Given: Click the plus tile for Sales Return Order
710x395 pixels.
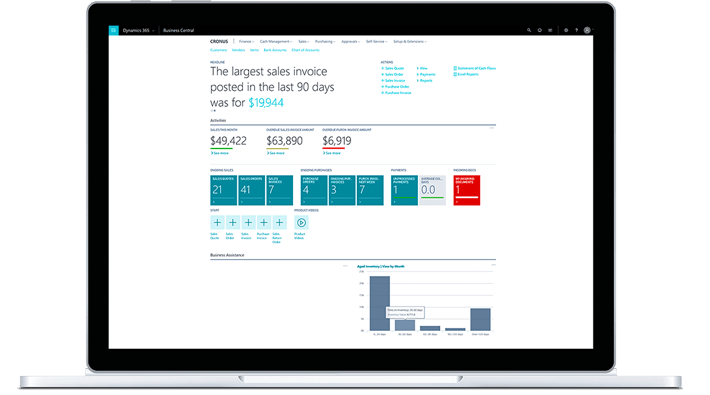Looking at the screenshot, I should pos(279,222).
